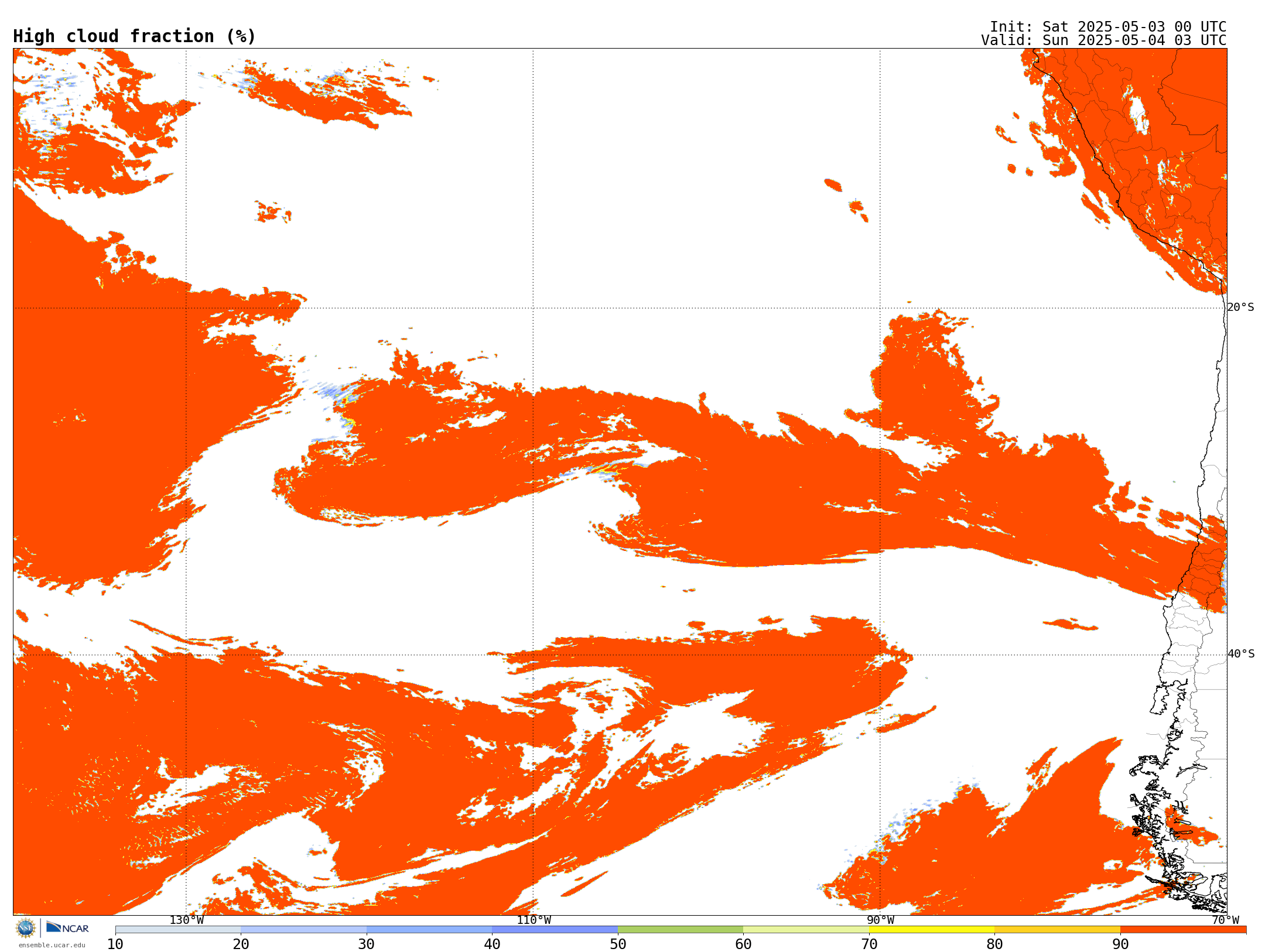Viewport: 1265px width, 952px height.
Task: Click the 50-60 green colorbar segment
Action: tap(681, 930)
